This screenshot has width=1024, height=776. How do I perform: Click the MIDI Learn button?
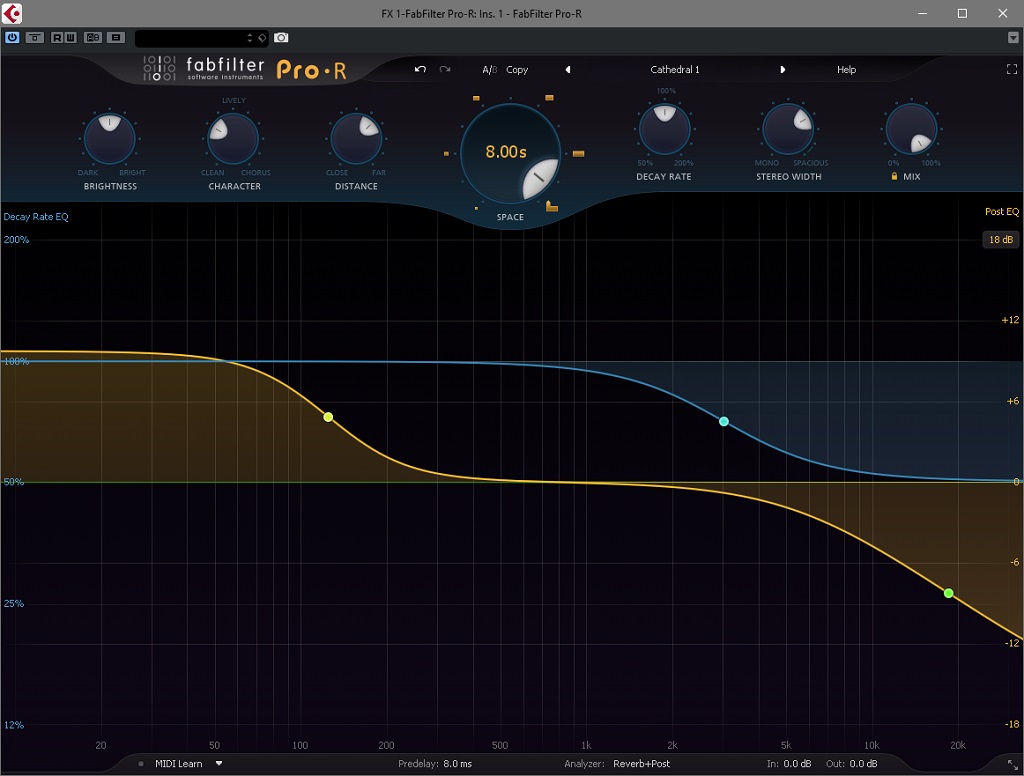click(178, 764)
